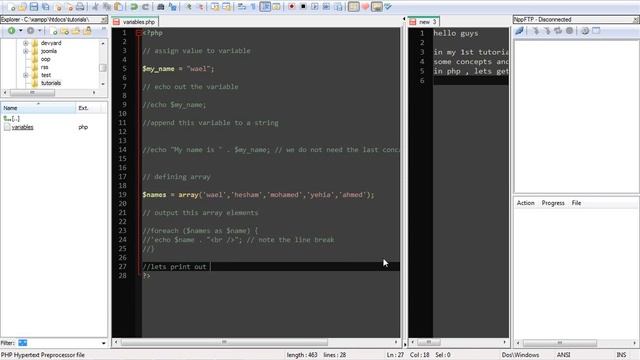This screenshot has height=360, width=640.
Task: Click the Name column header
Action: (x=38, y=108)
